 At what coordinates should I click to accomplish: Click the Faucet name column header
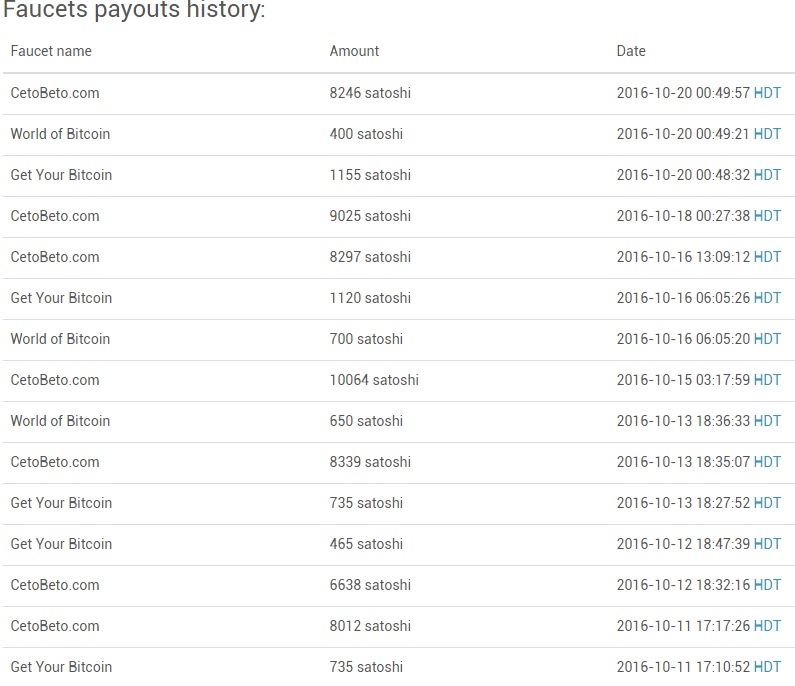51,51
